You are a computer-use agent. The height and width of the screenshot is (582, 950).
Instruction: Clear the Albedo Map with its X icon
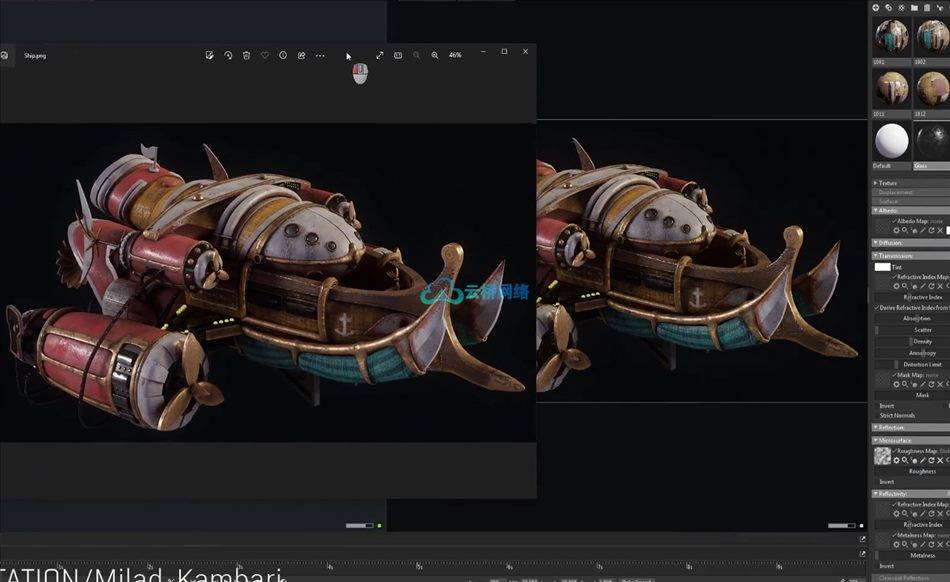(940, 231)
